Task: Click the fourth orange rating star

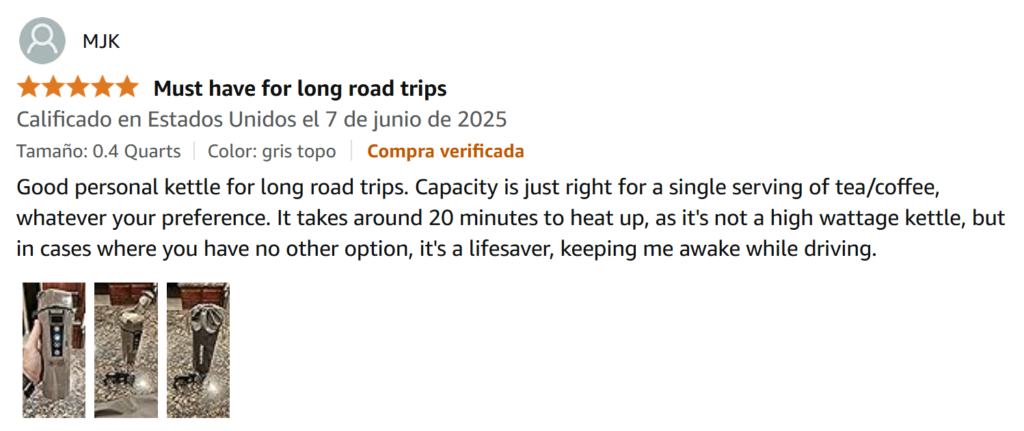Action: (x=101, y=87)
